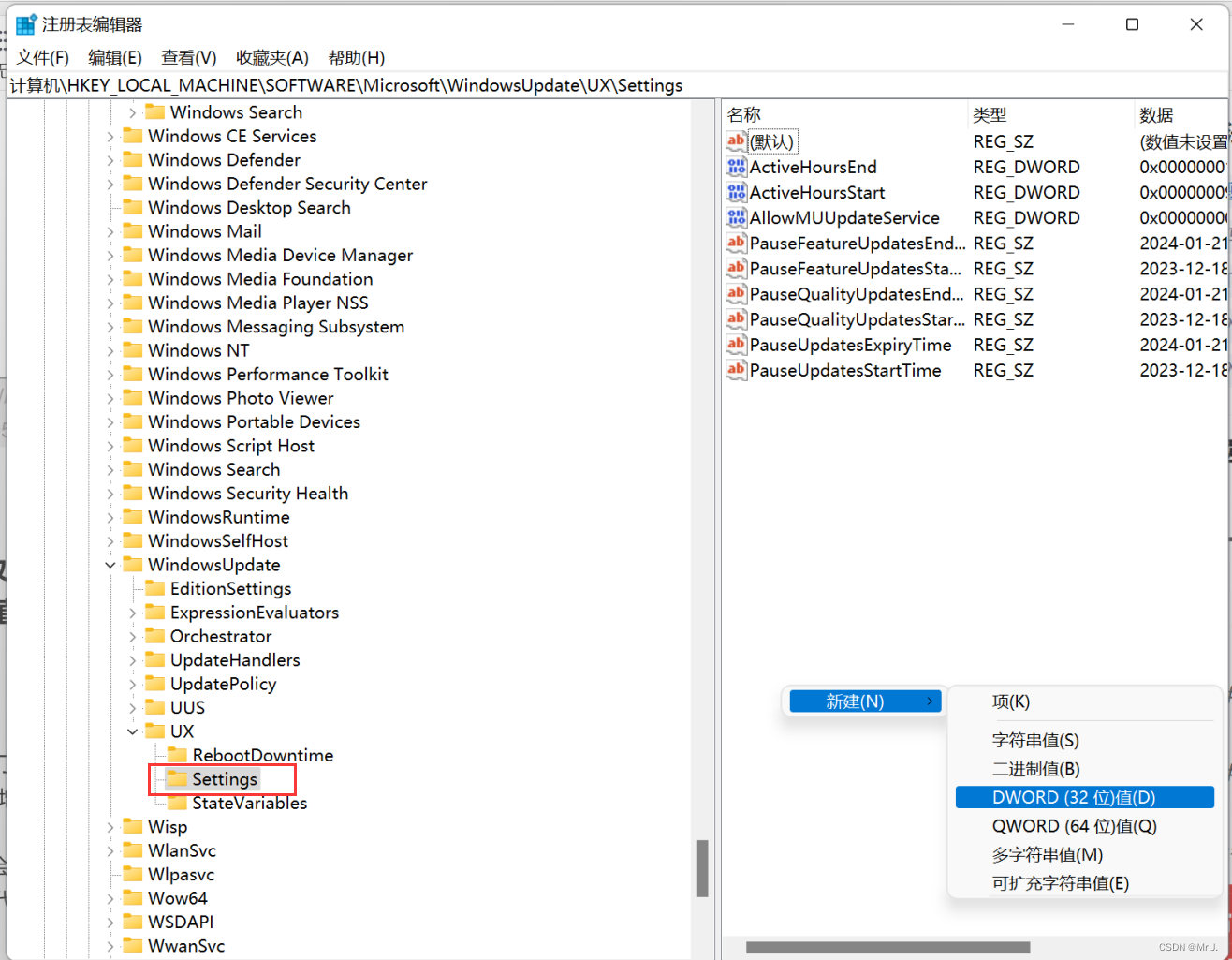Click the 名称 column header
The height and width of the screenshot is (960, 1232).
[x=844, y=114]
